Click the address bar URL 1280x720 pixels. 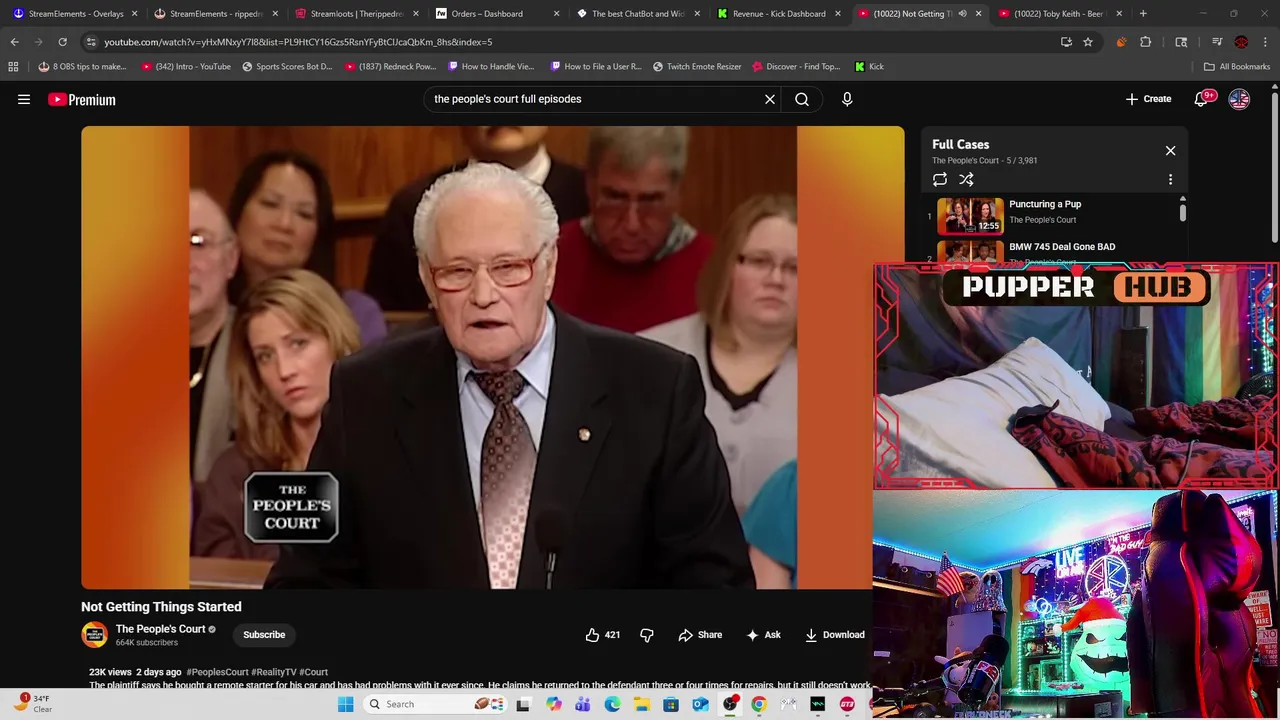(298, 42)
